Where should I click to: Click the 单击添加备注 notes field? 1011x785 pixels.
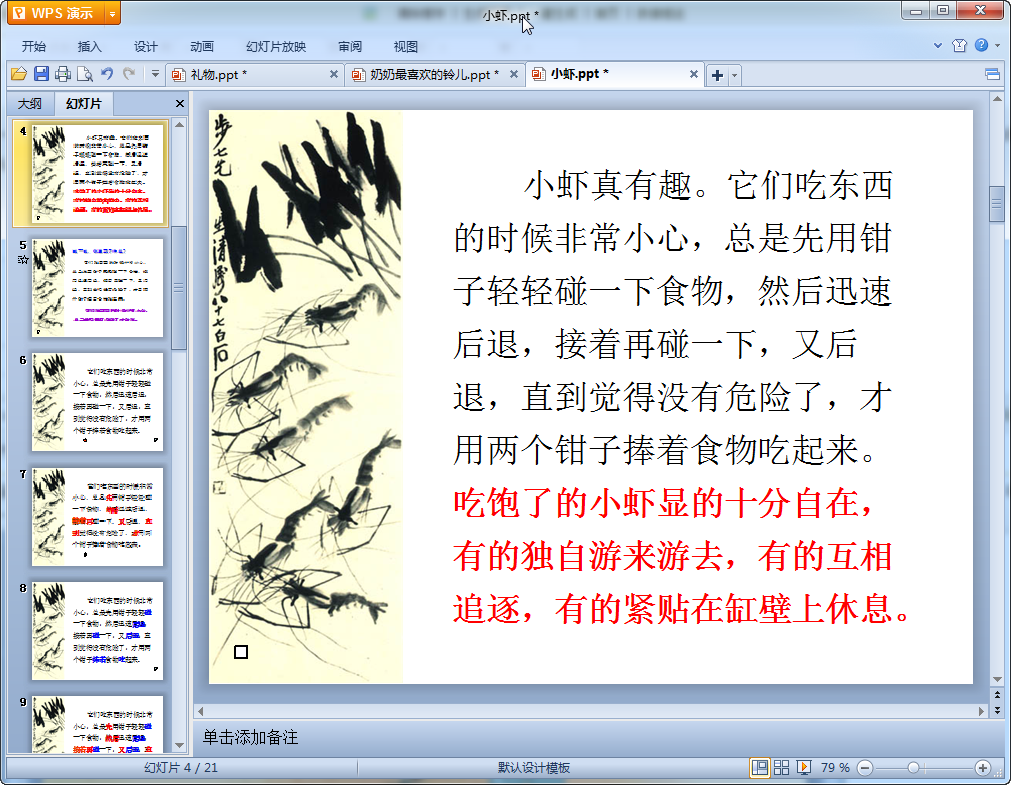pos(591,737)
